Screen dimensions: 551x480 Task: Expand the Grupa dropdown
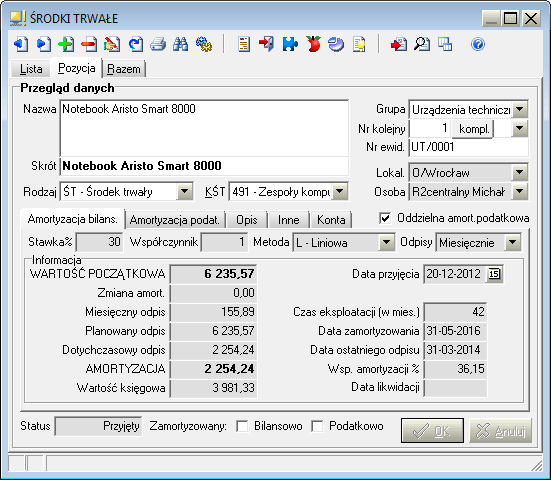point(520,110)
